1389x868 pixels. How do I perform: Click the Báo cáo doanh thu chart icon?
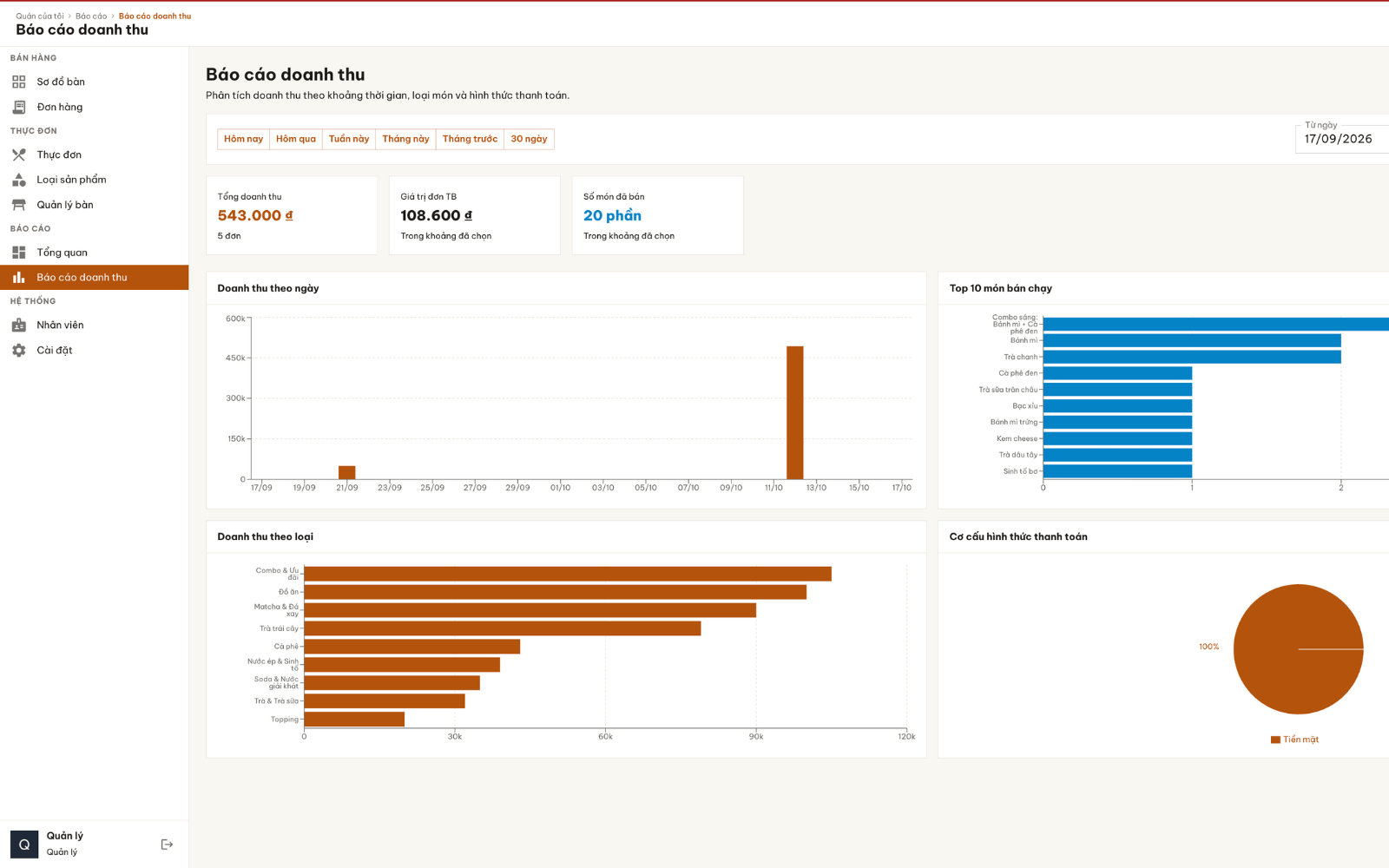(x=19, y=278)
